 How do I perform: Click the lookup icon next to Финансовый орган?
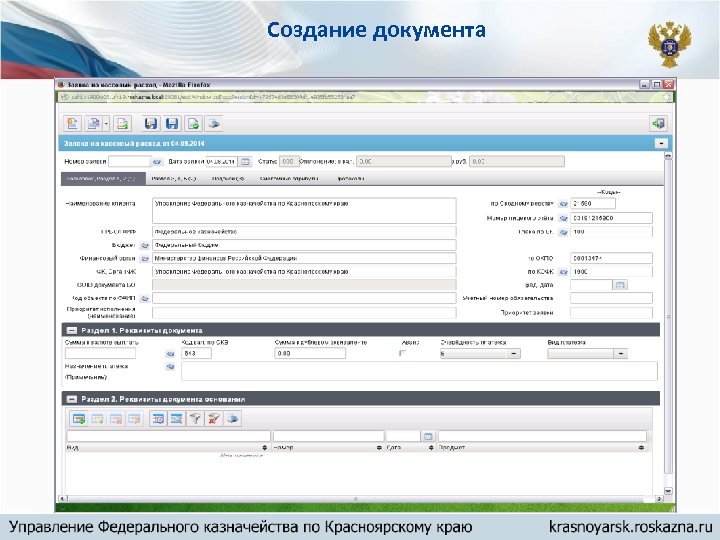[x=144, y=259]
